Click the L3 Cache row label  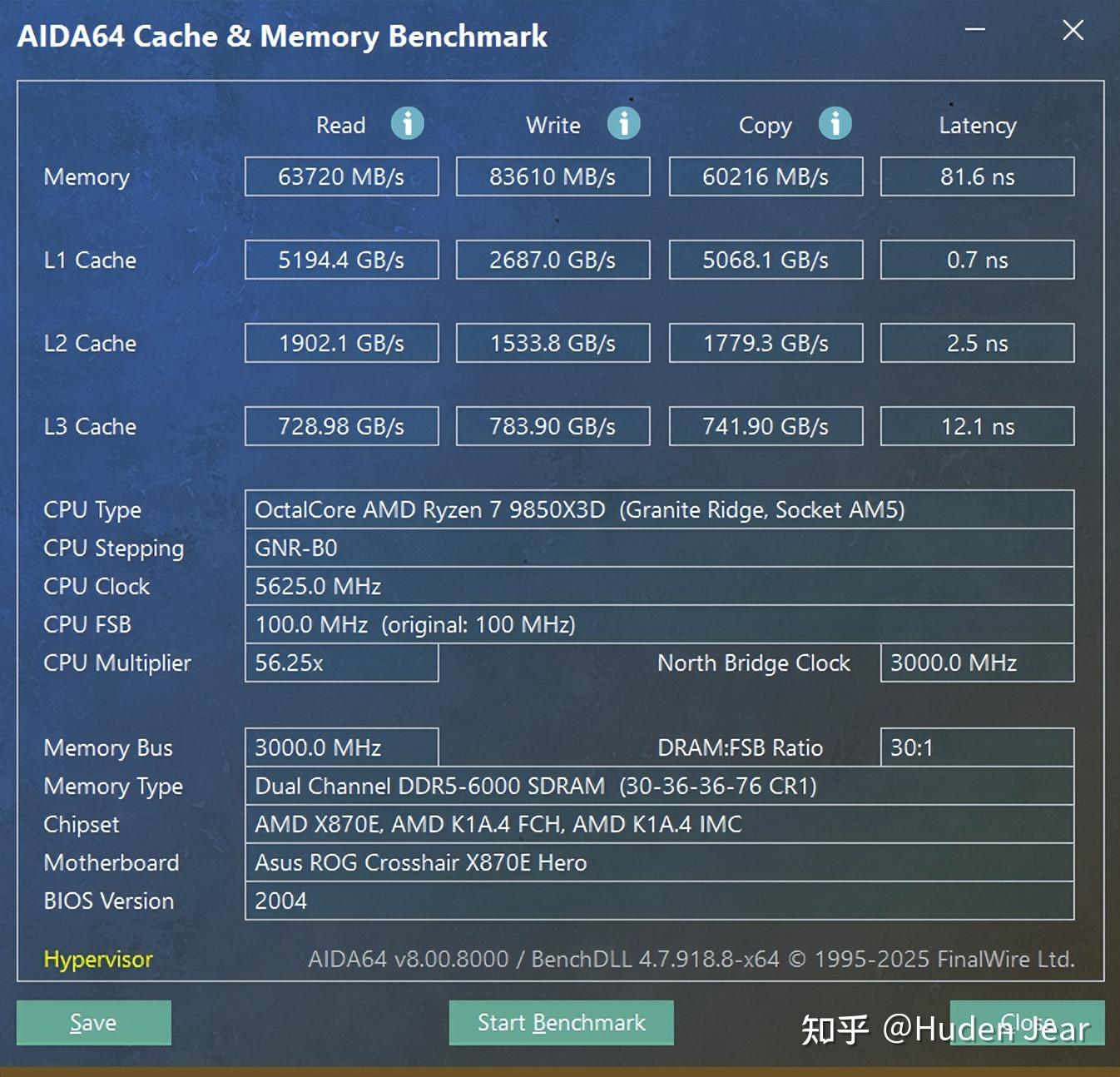(x=90, y=426)
